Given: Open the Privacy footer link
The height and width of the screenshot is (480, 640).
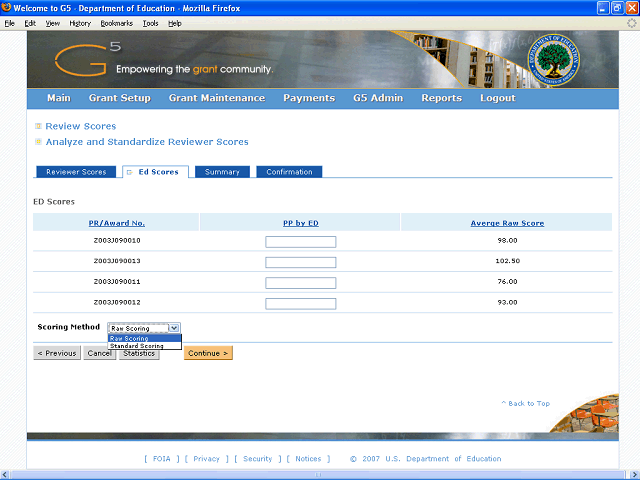Looking at the screenshot, I should (207, 459).
